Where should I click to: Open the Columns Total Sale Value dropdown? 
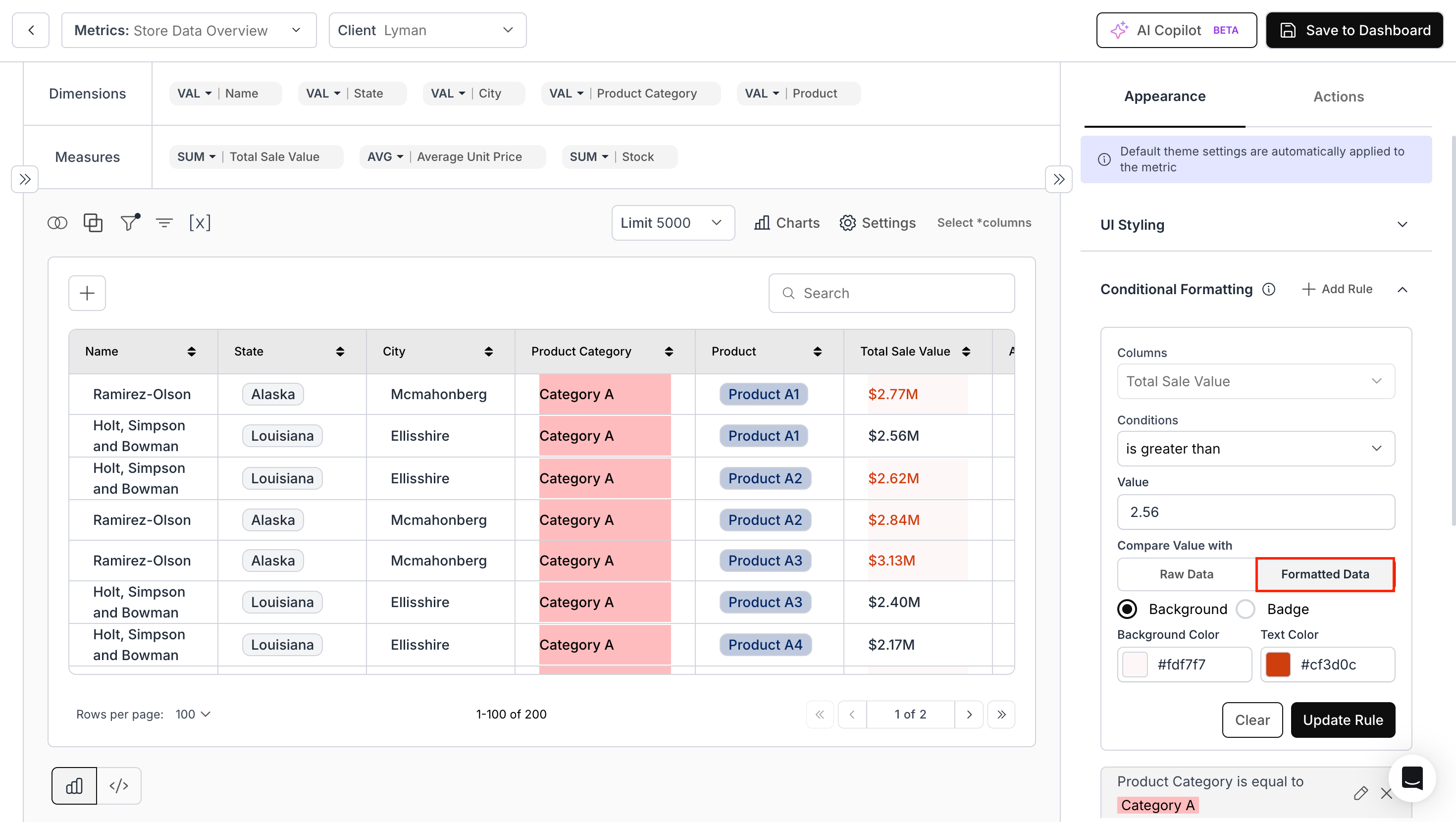(1256, 382)
